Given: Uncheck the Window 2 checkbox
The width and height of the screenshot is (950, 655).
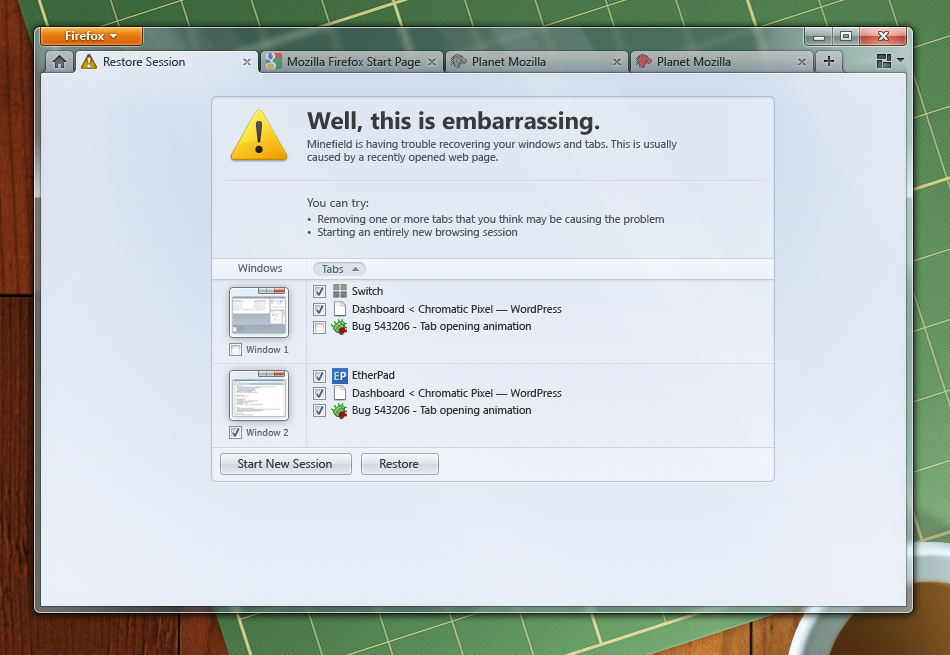Looking at the screenshot, I should coord(235,433).
